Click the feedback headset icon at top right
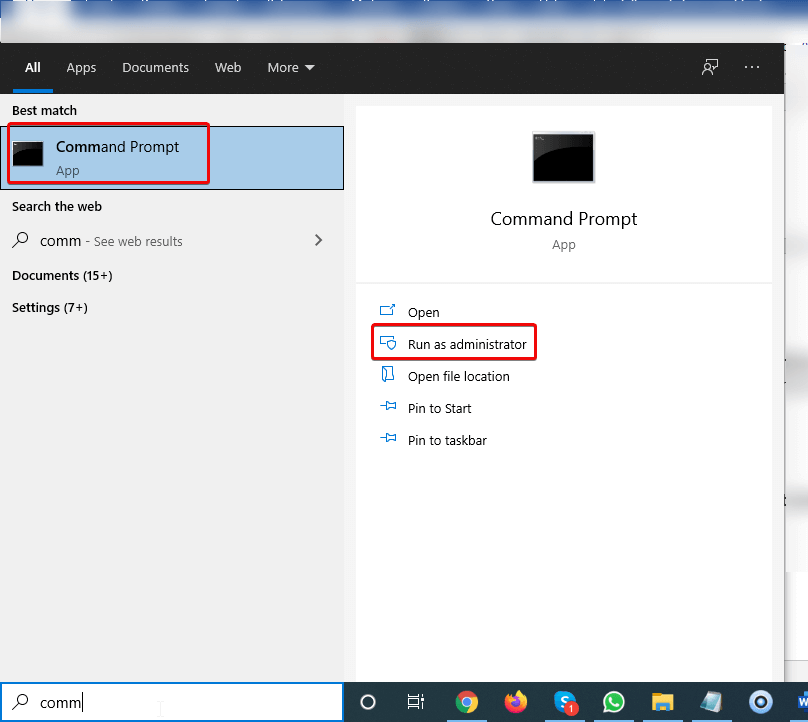 (x=709, y=67)
